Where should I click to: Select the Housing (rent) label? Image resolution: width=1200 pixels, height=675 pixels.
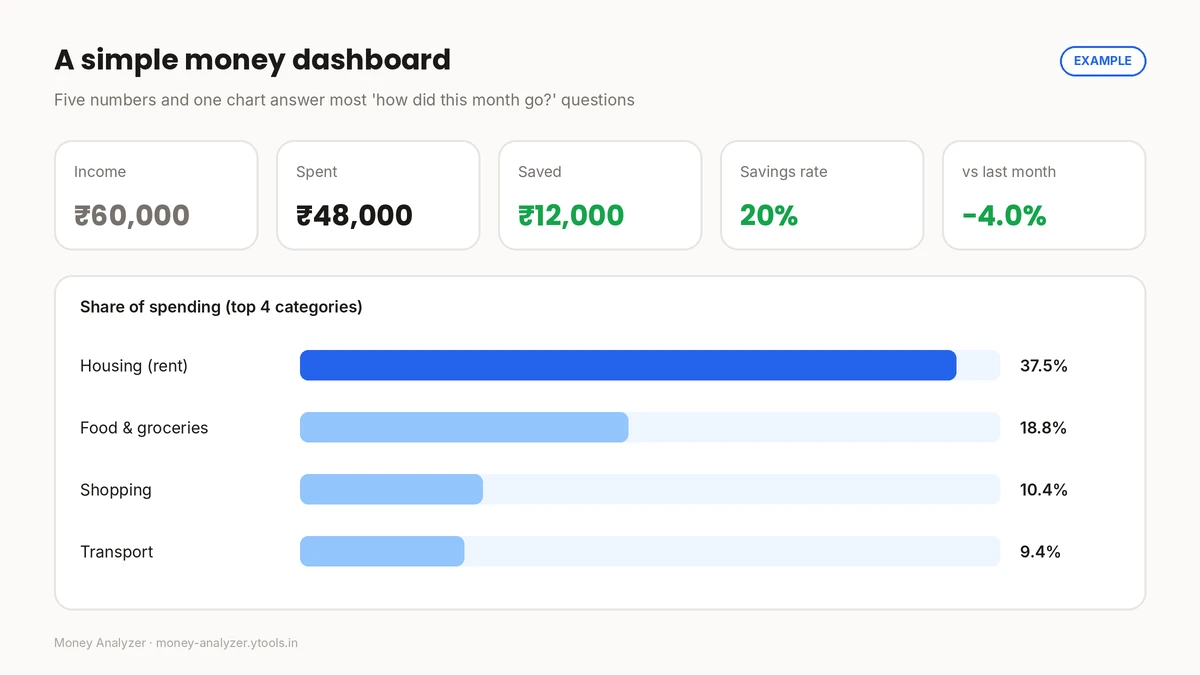pos(134,366)
